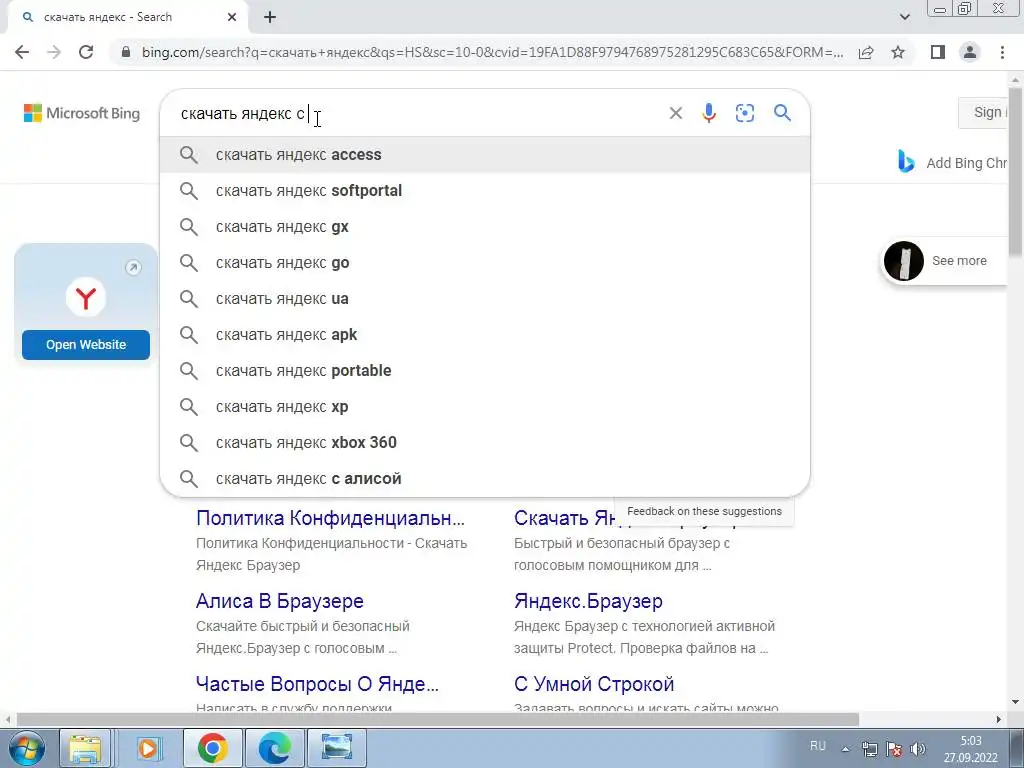1024x768 pixels.
Task: Click the blue search magnifier button
Action: 782,113
